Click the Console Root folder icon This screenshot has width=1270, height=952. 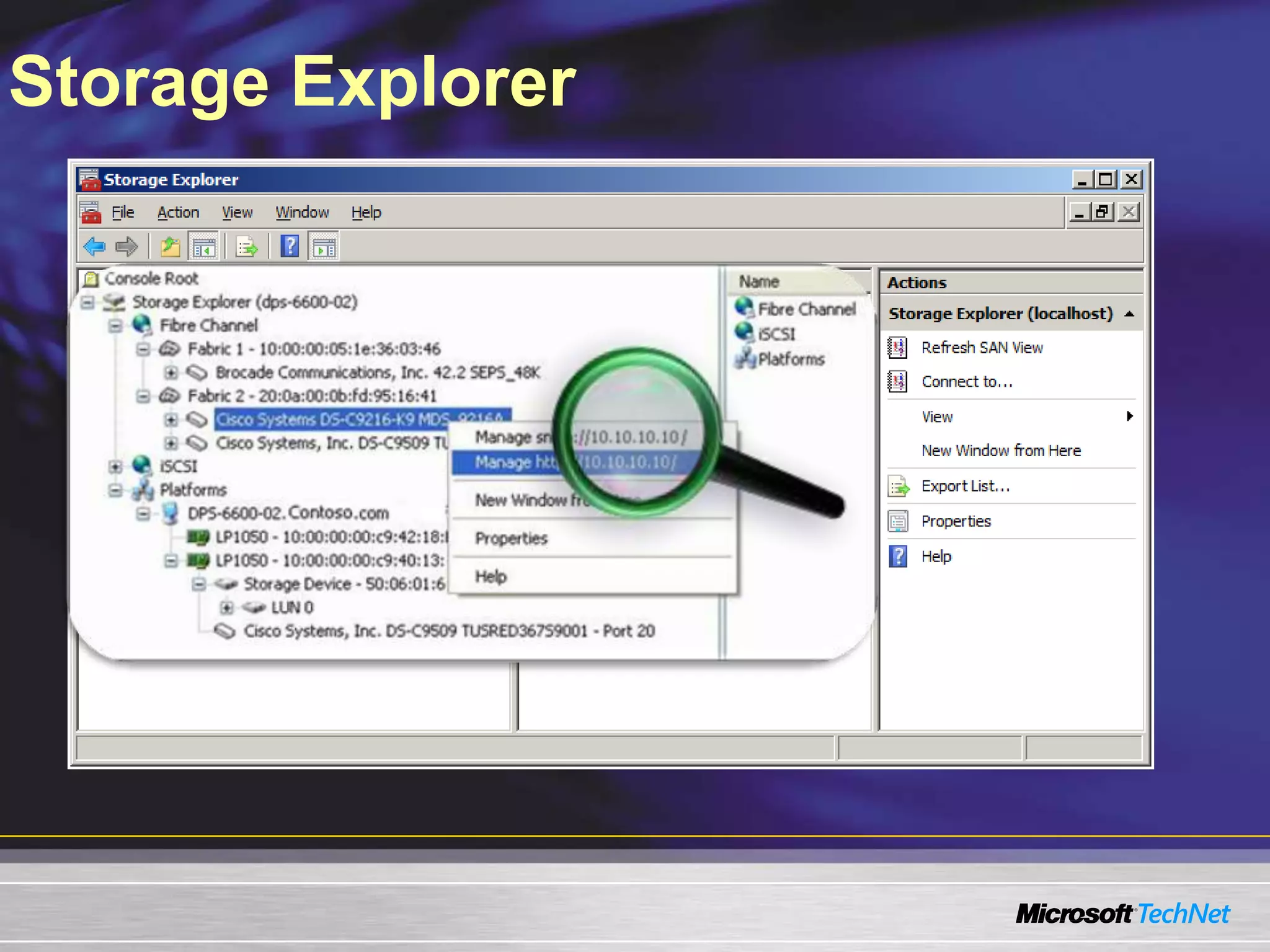click(91, 279)
